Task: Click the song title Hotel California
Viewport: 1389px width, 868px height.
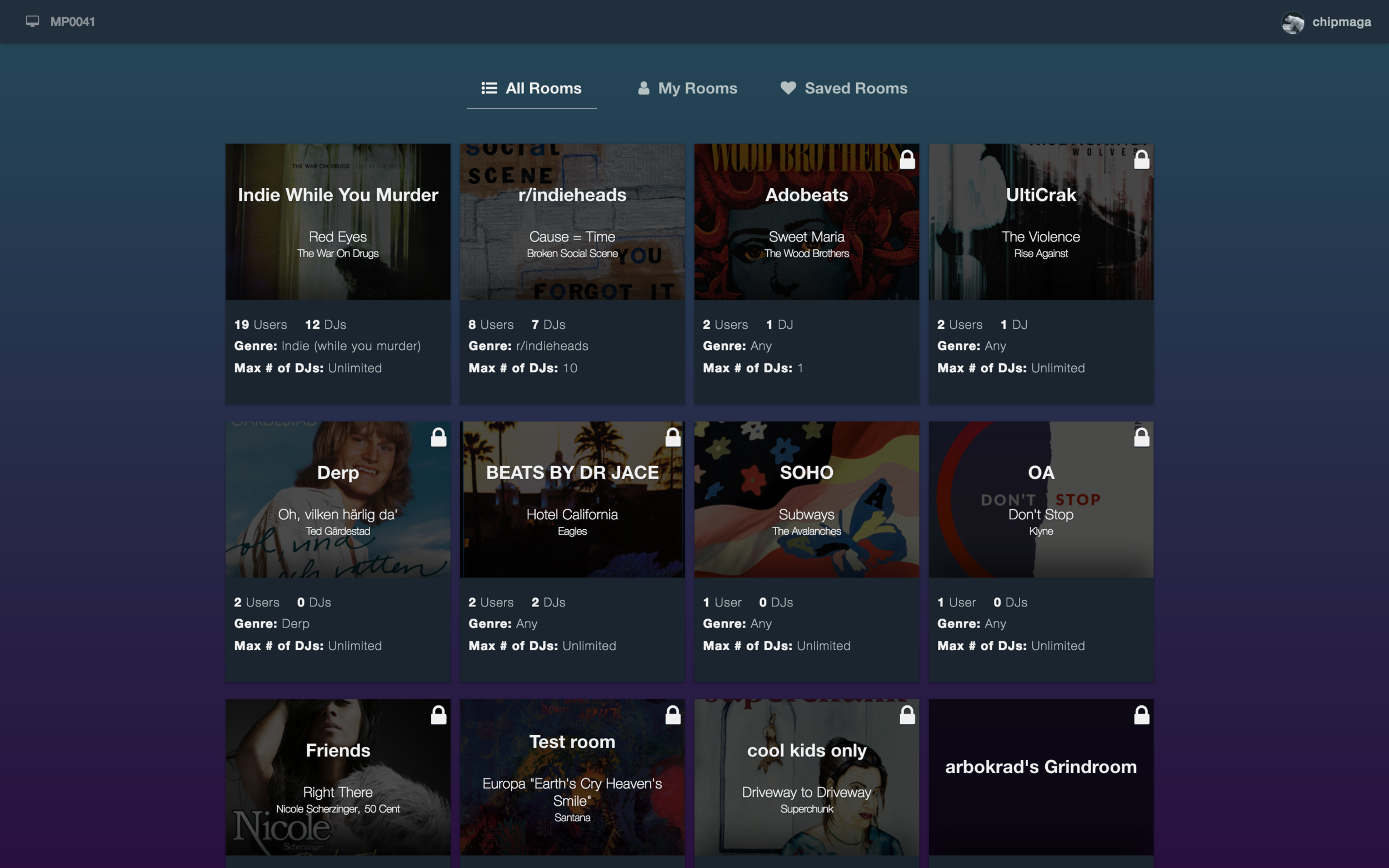Action: 572,514
